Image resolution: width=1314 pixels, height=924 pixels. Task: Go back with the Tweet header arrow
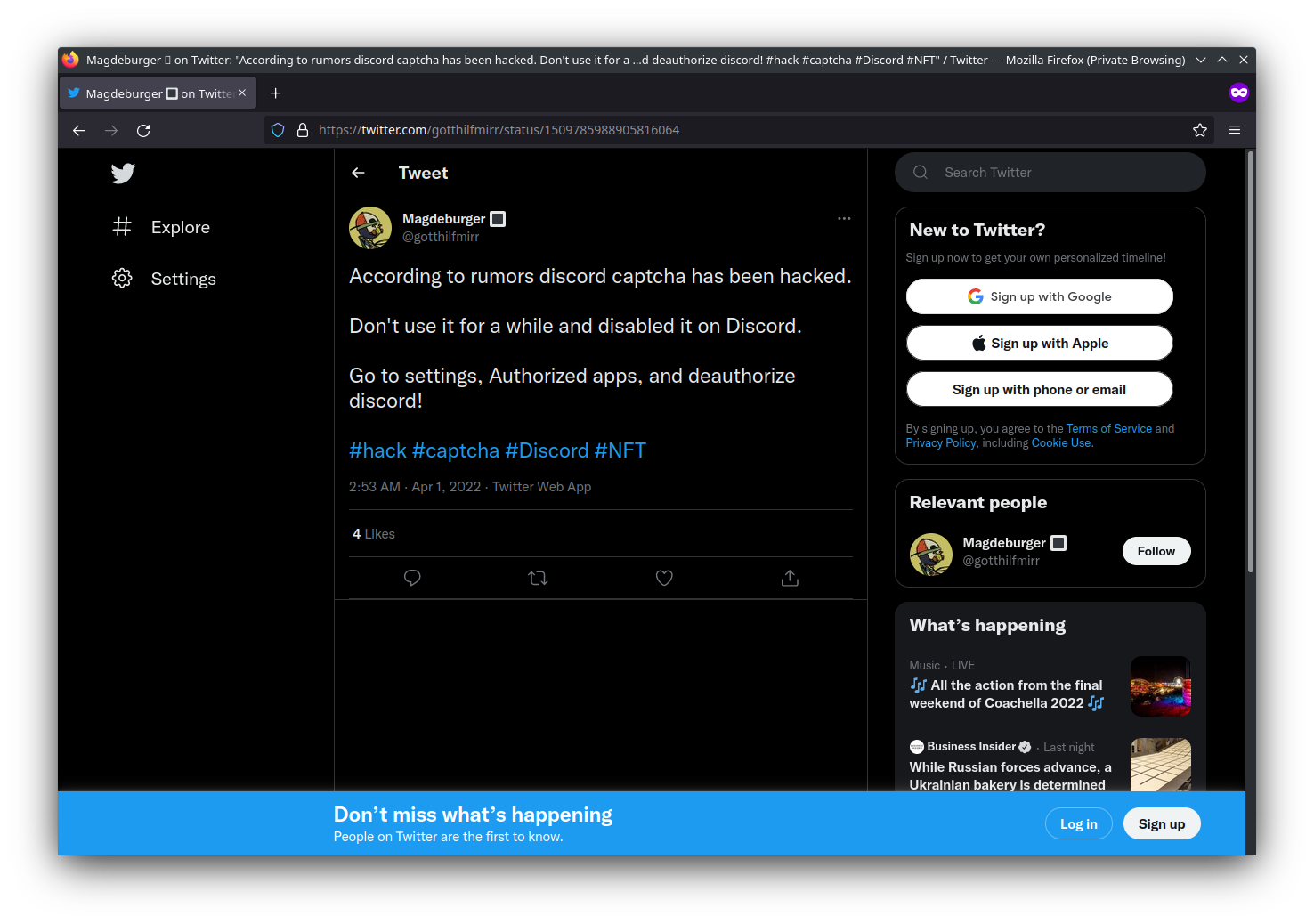pos(358,173)
